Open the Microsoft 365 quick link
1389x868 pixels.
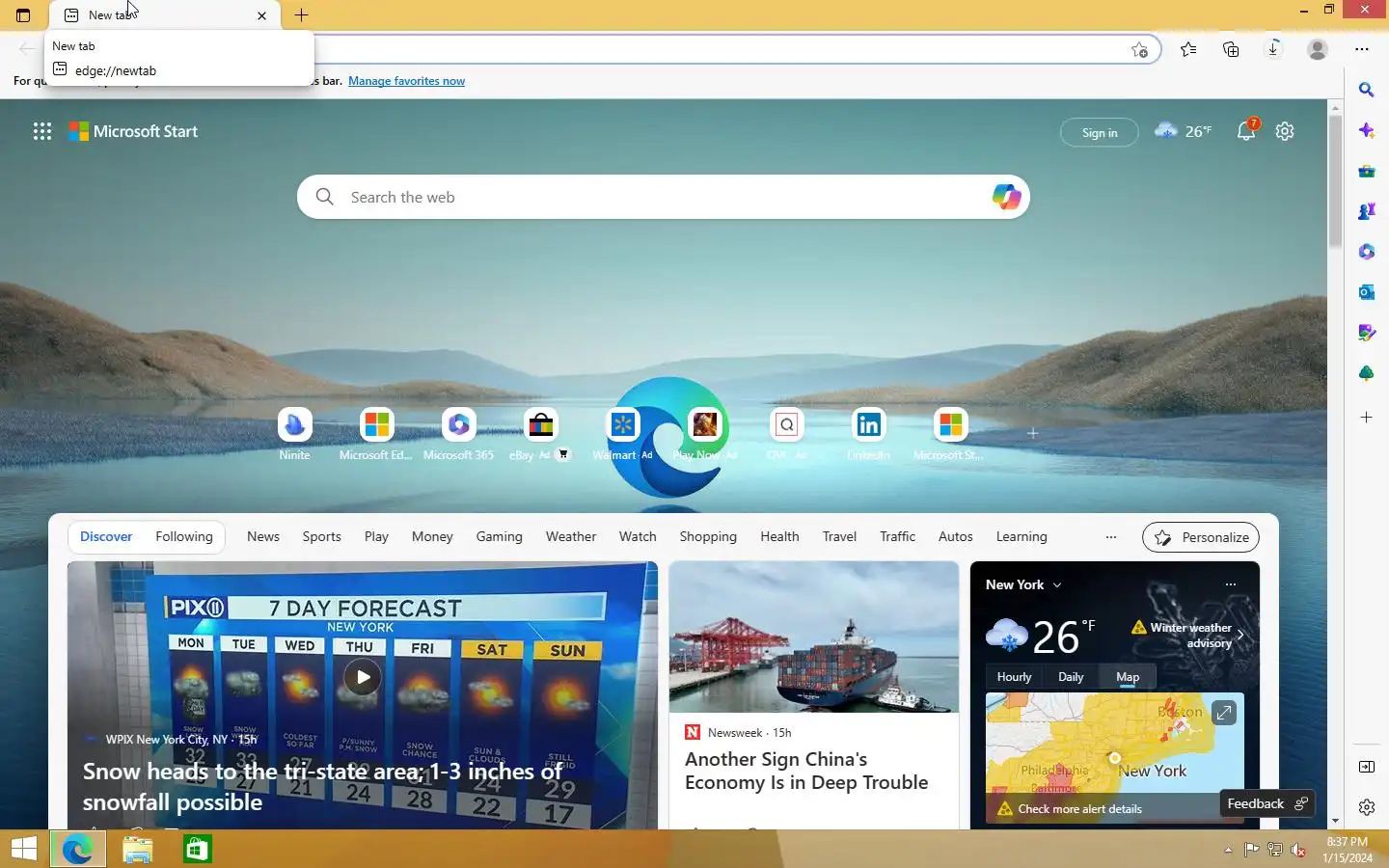(x=458, y=433)
